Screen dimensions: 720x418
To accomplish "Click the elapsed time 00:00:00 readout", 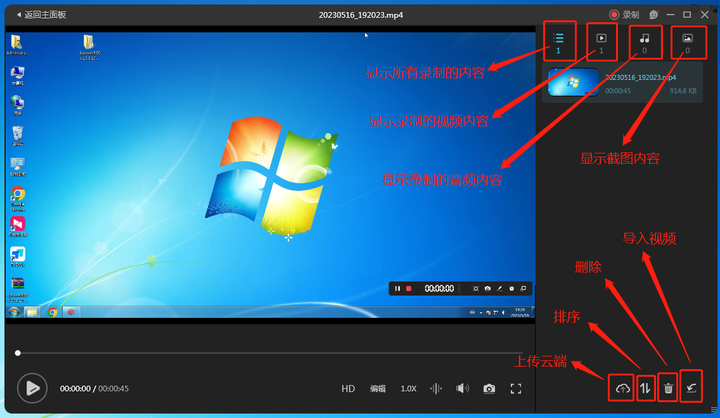I will 75,389.
